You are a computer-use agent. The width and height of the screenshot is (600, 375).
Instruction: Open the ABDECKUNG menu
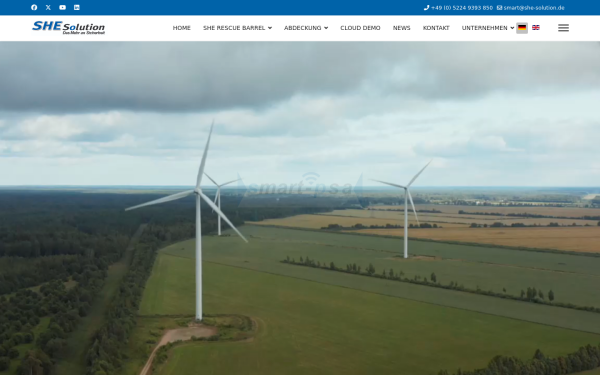pyautogui.click(x=302, y=28)
